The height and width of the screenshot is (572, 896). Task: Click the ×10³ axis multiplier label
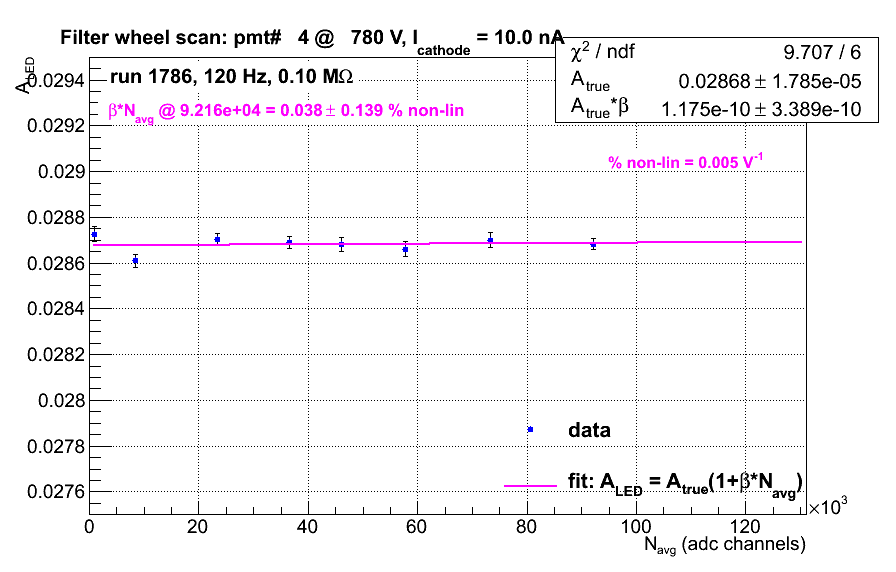(828, 506)
